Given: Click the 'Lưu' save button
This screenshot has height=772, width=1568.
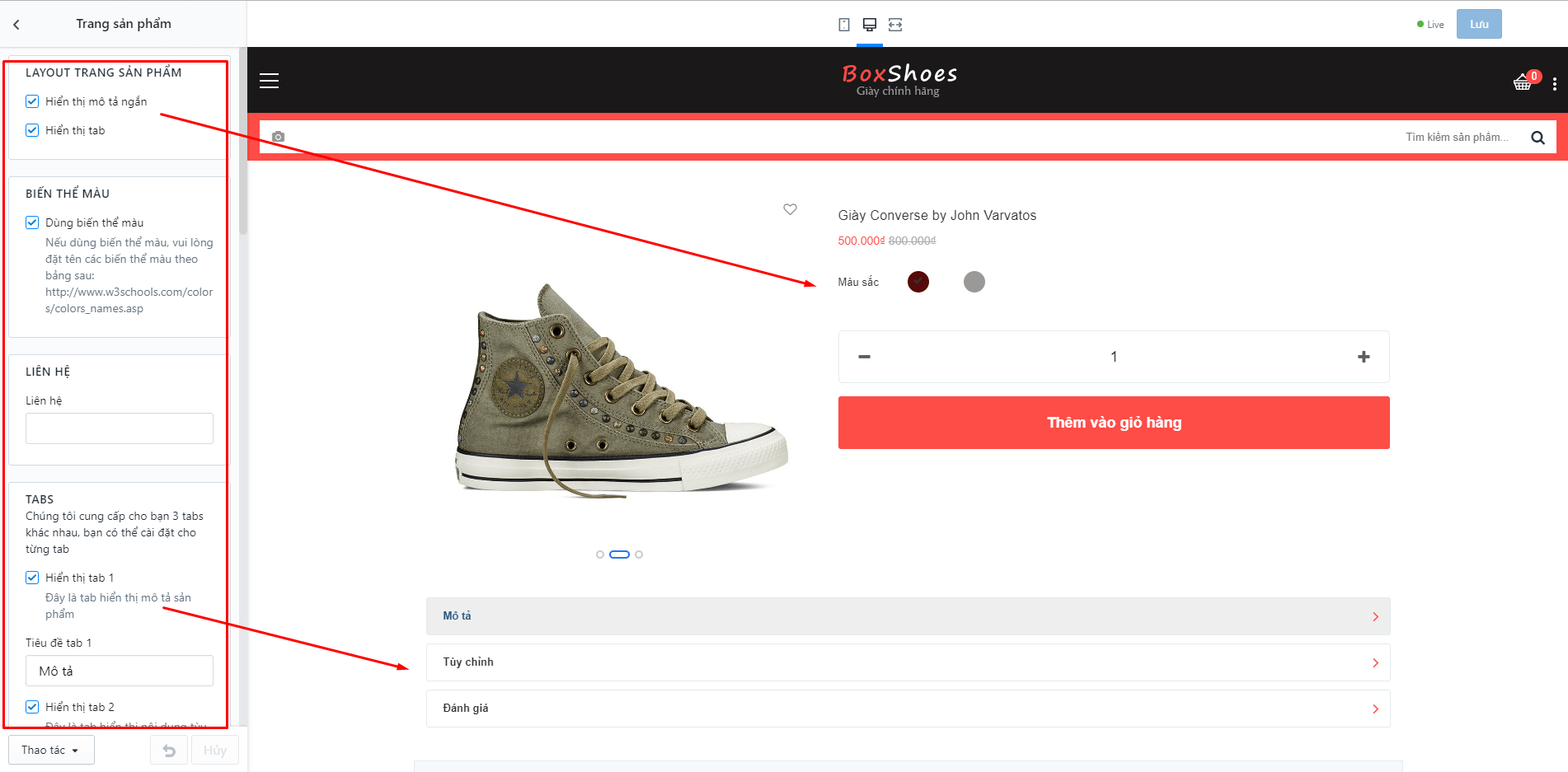Looking at the screenshot, I should 1479,24.
